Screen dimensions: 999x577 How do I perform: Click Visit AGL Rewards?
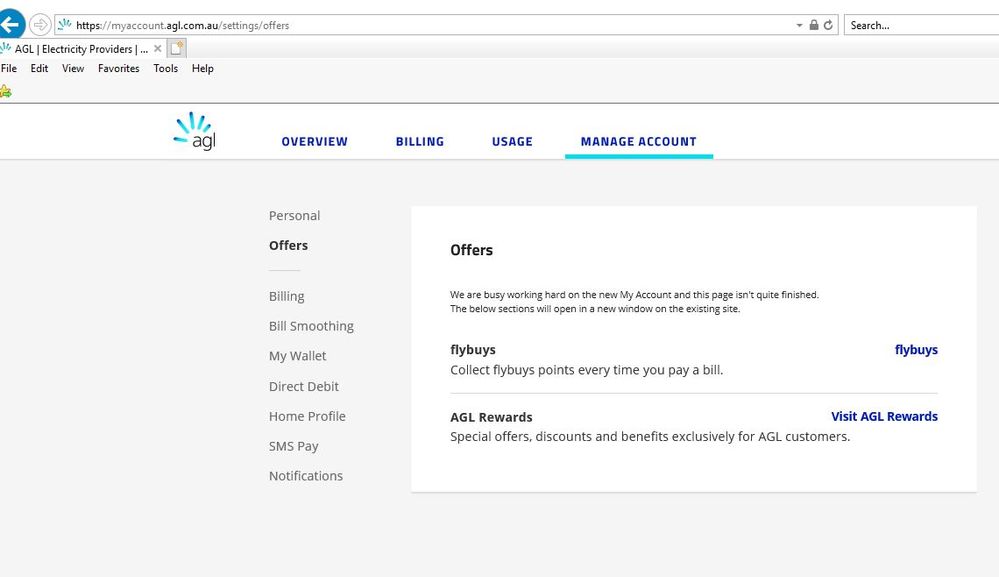click(x=884, y=416)
